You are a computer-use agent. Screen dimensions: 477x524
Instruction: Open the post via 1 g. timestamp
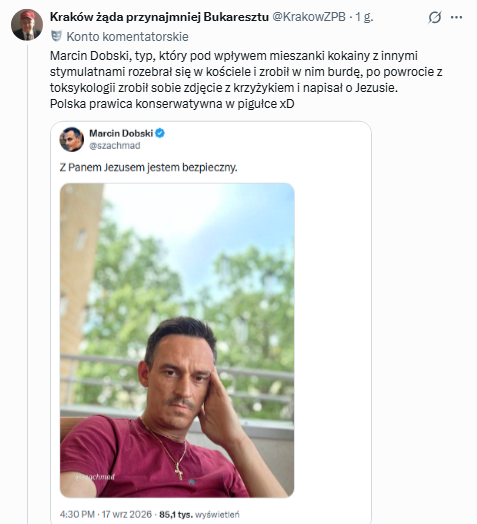click(364, 17)
